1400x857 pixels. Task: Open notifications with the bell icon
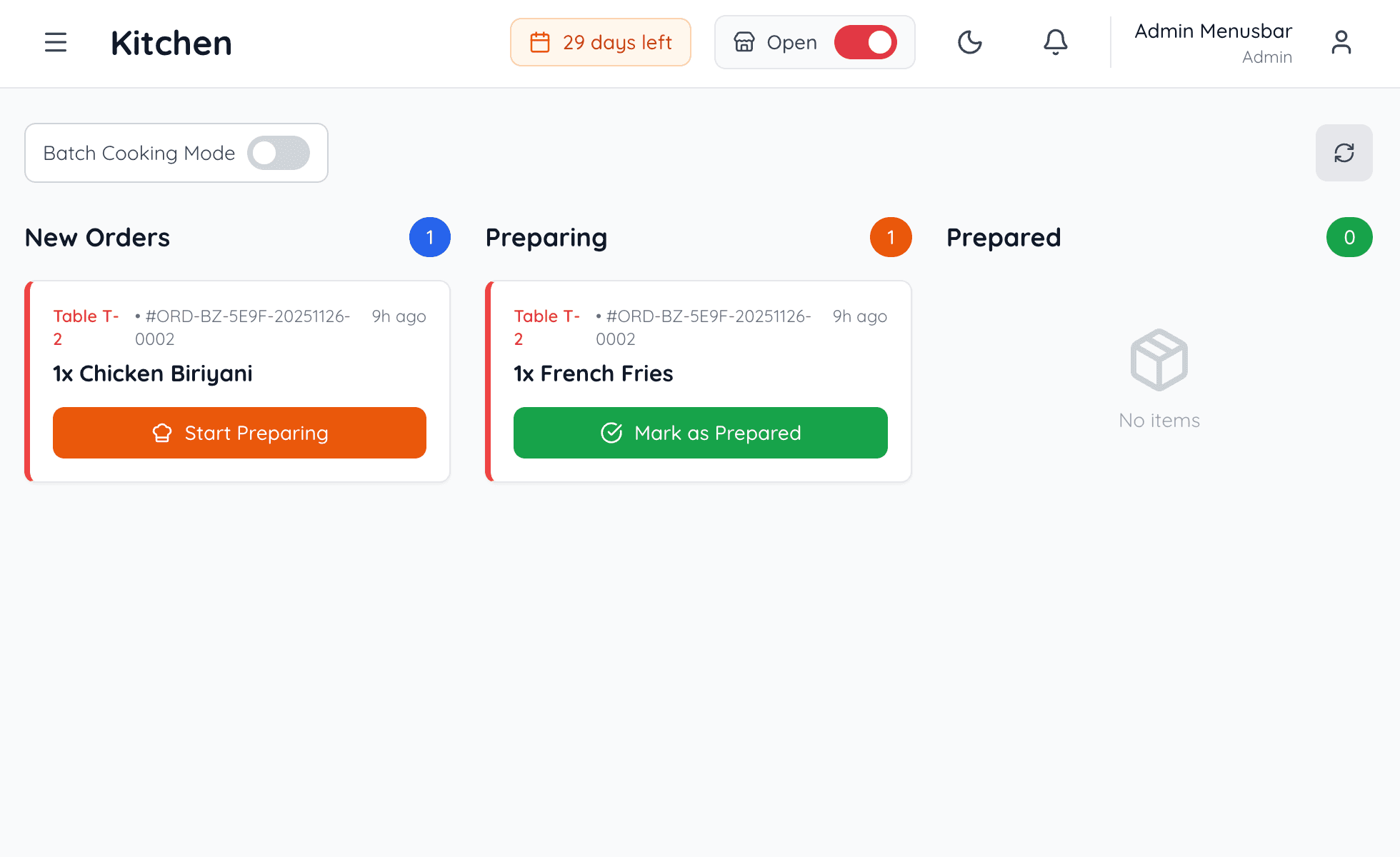click(1055, 42)
